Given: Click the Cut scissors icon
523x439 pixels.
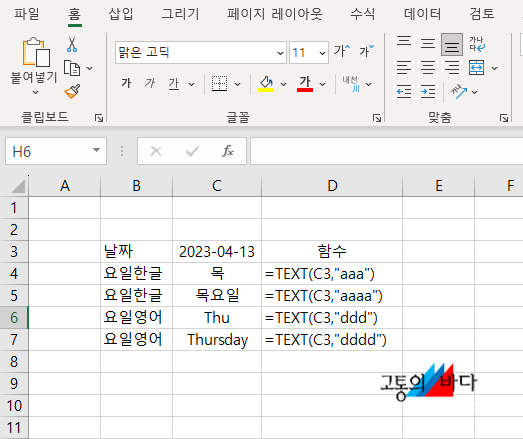Looking at the screenshot, I should [72, 44].
